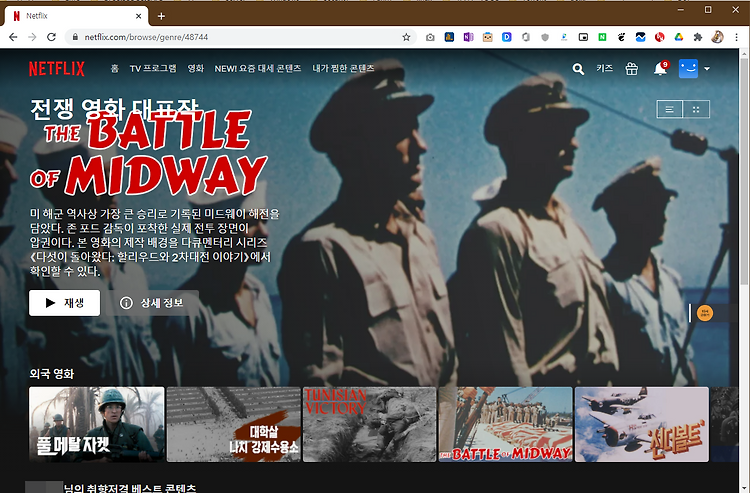The image size is (750, 493).
Task: Click camera screenshot extension icon
Action: tap(430, 37)
